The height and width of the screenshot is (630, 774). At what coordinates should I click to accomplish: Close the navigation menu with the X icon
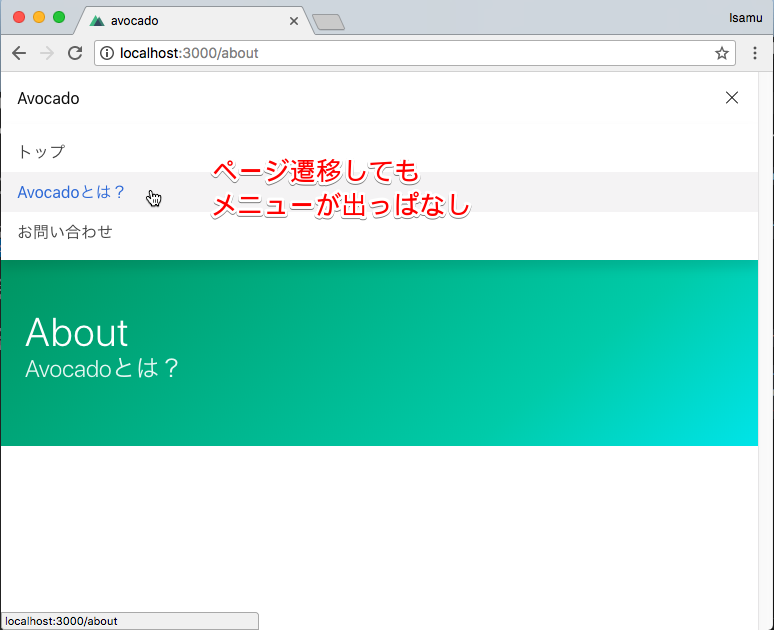(732, 98)
